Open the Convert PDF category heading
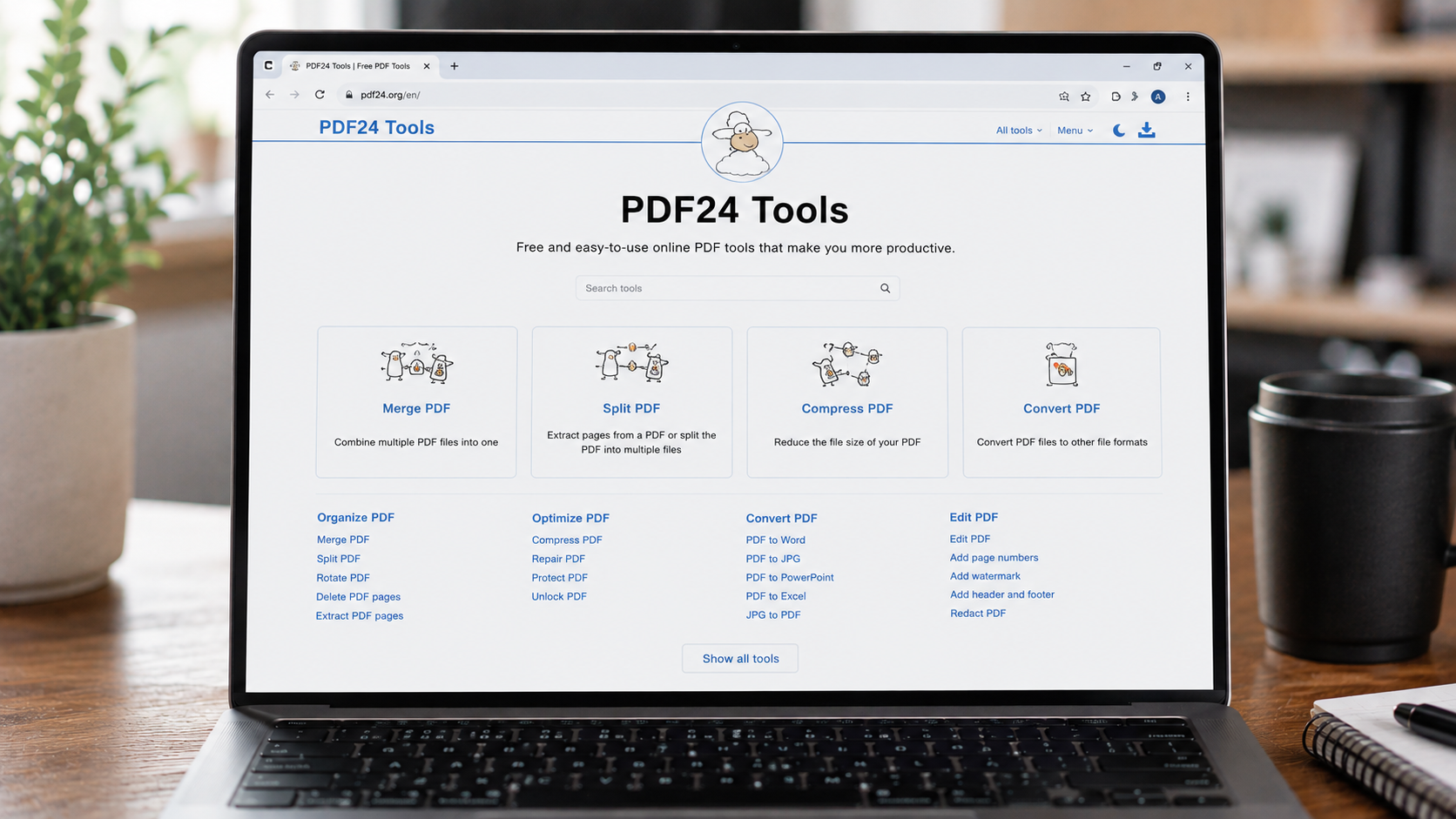Viewport: 1456px width, 819px height. point(781,518)
